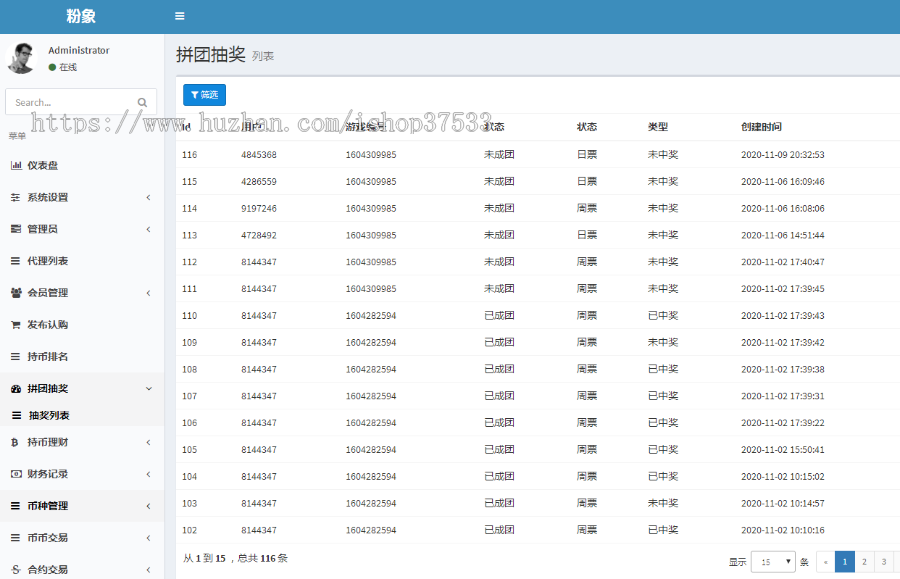Image resolution: width=900 pixels, height=579 pixels.
Task: Click Id cell 116
Action: pos(189,155)
